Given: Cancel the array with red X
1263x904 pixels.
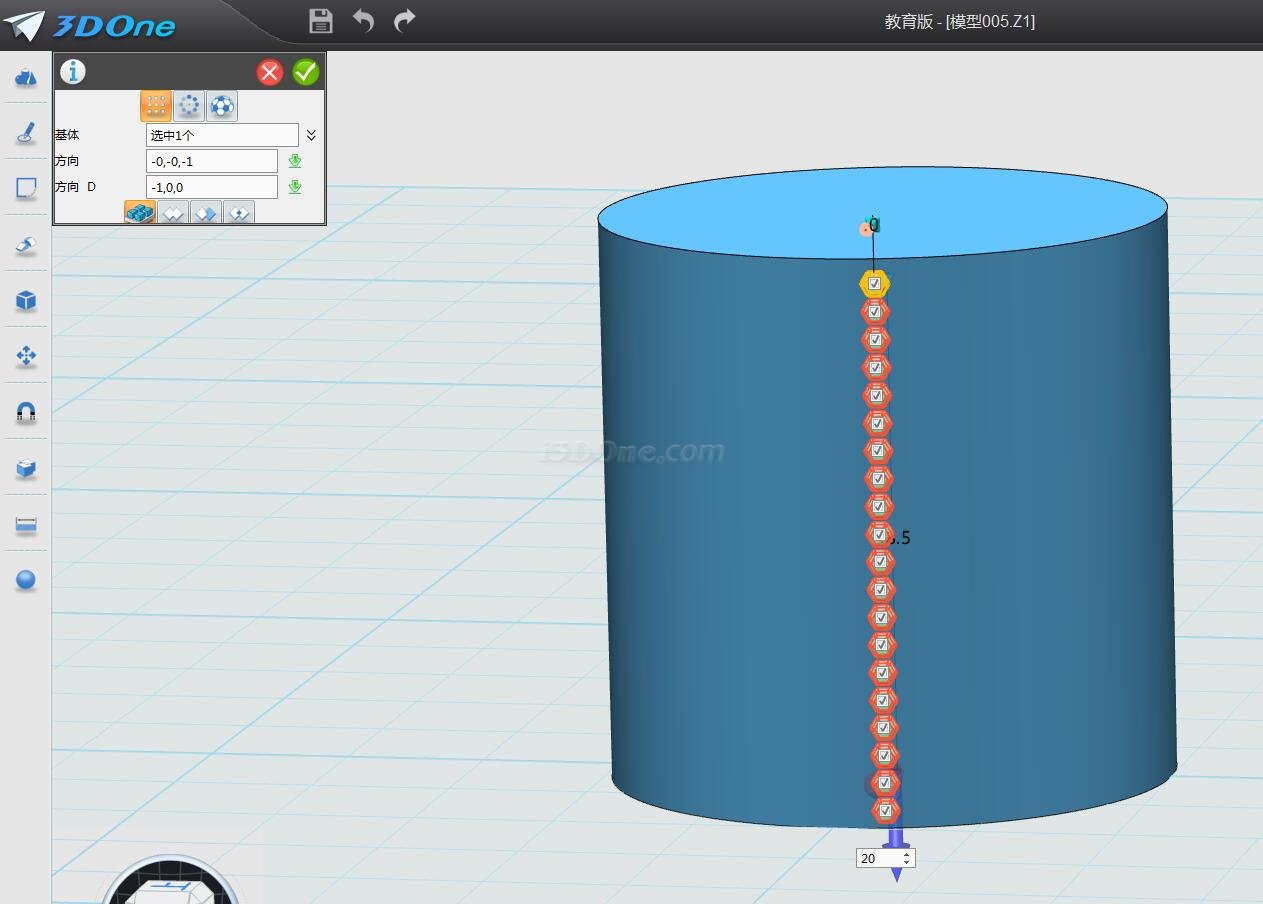Looking at the screenshot, I should (x=270, y=72).
